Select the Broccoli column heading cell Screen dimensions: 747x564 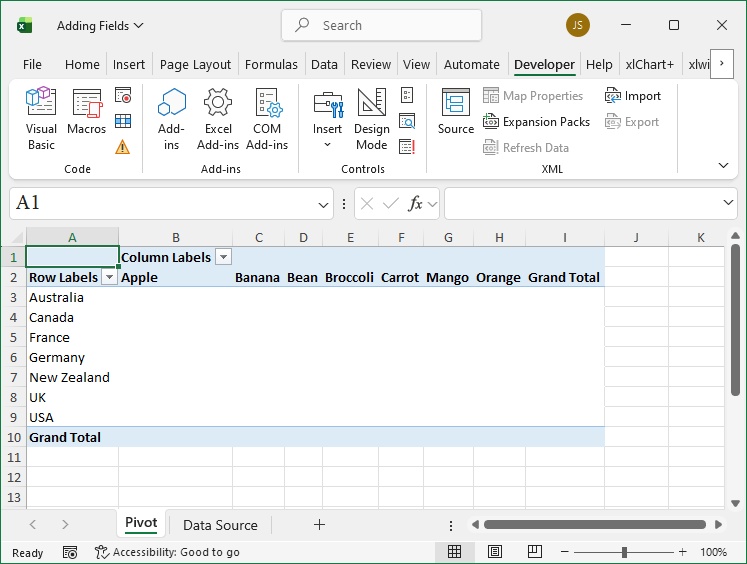pos(350,277)
